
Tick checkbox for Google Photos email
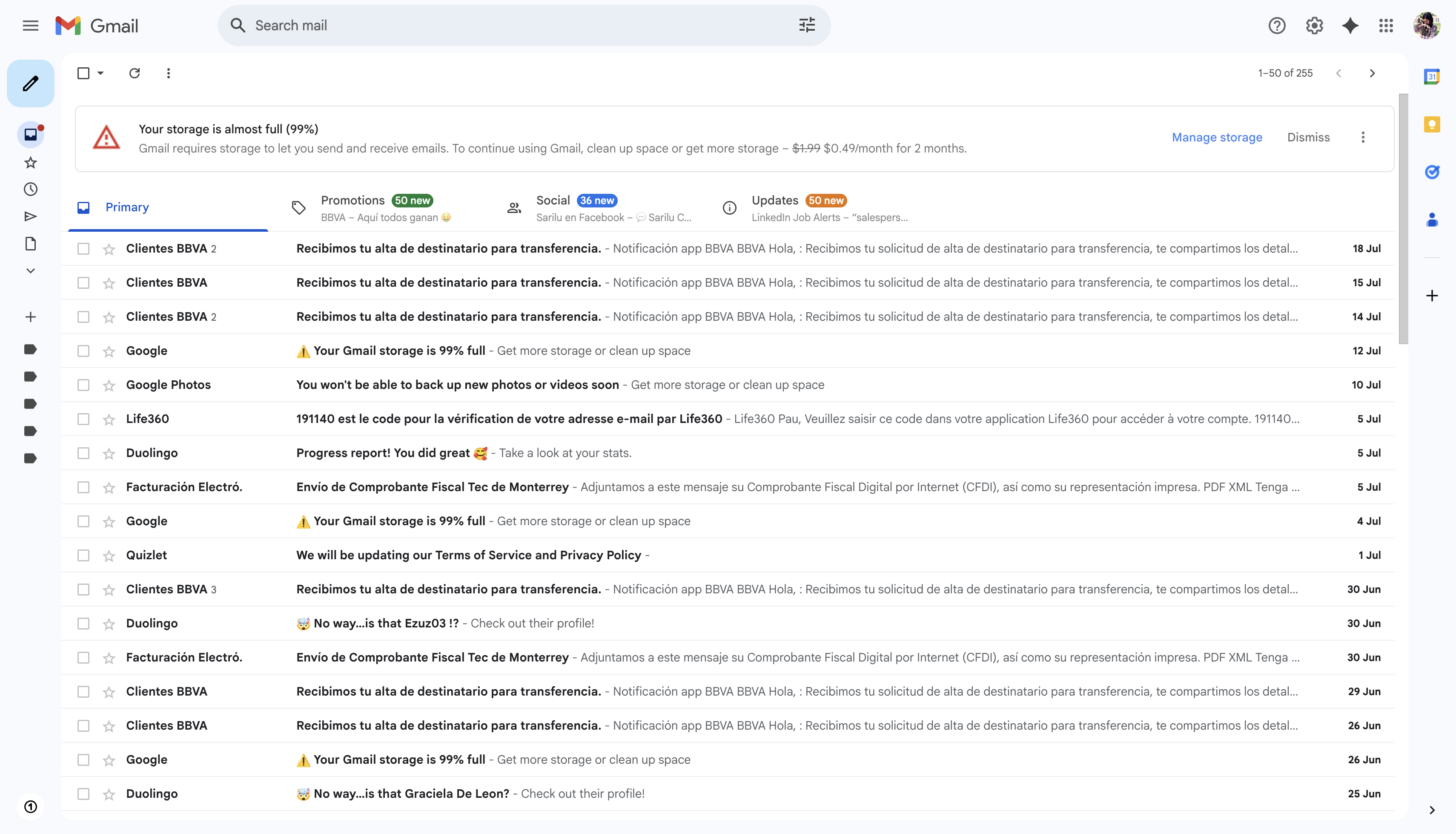click(83, 385)
